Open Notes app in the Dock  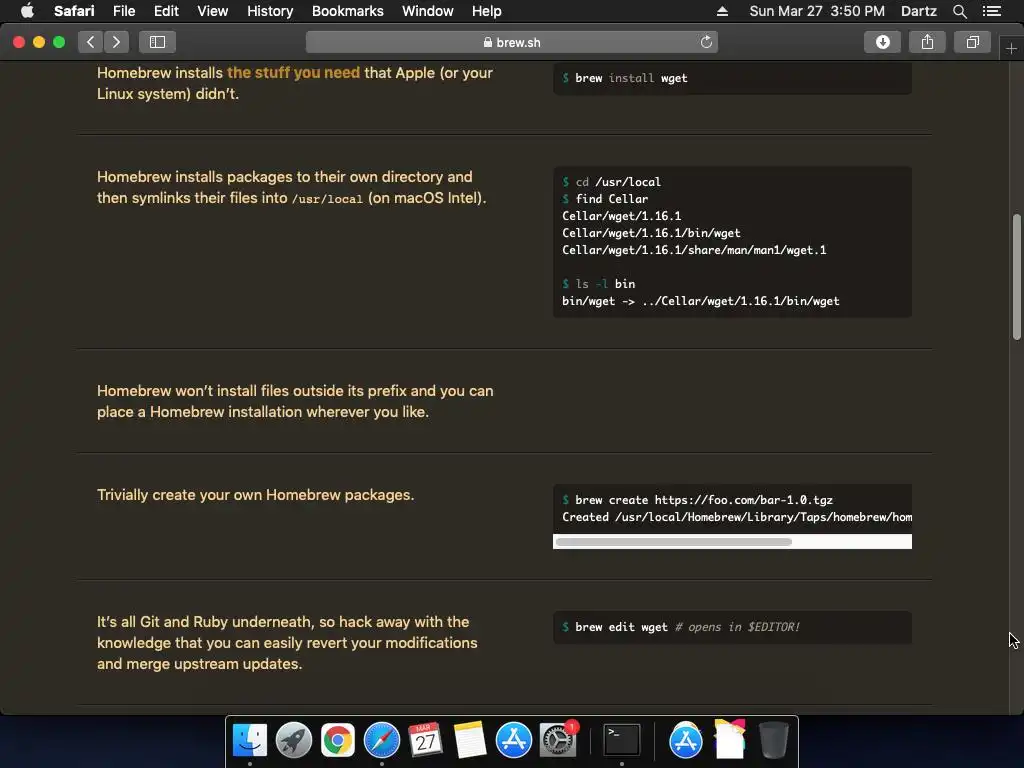point(470,740)
